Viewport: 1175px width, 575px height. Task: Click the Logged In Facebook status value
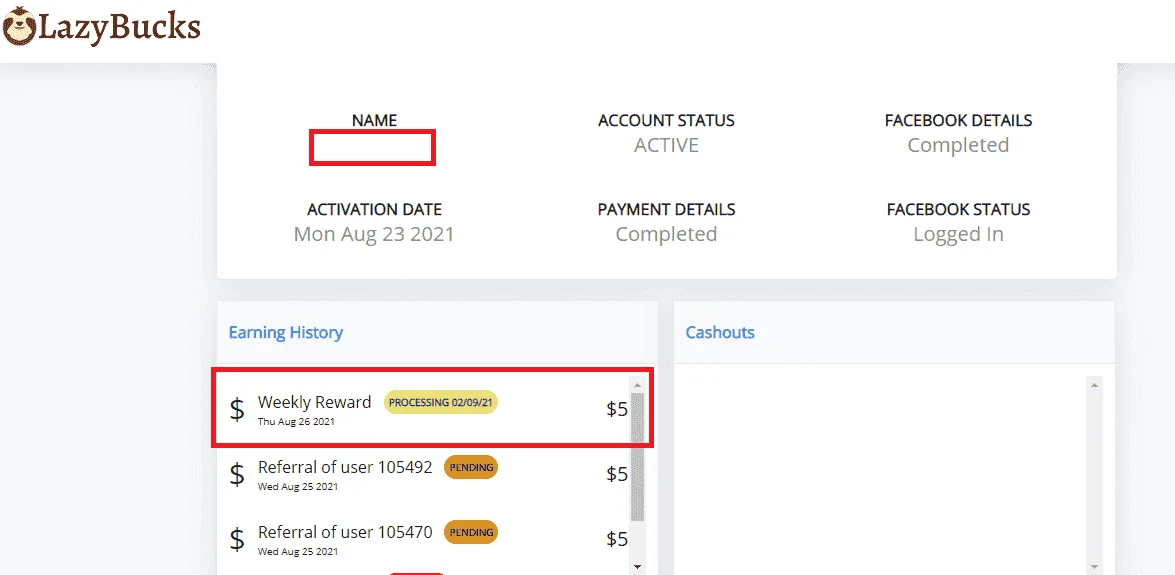tap(958, 234)
